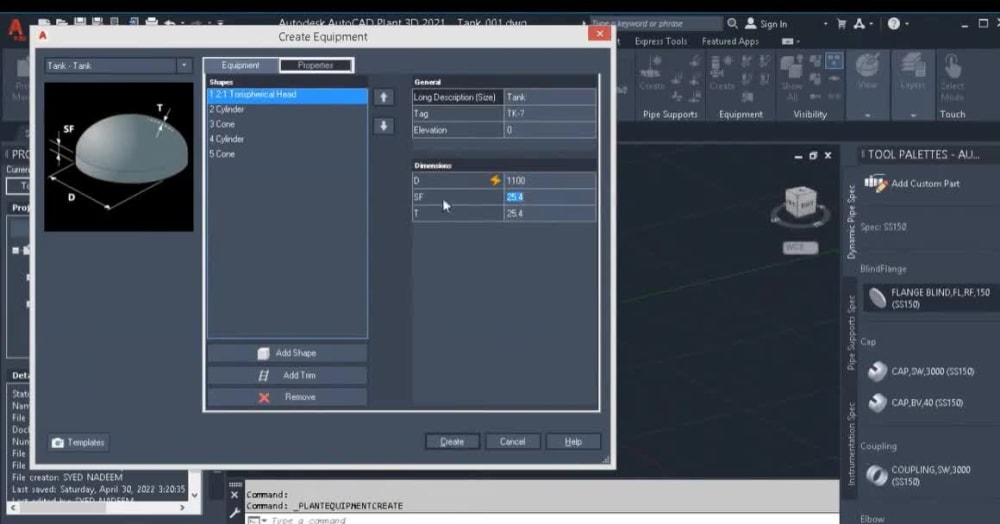This screenshot has width=1000, height=524.
Task: Open the Dynamic Pipe Spec palette tab
Action: (x=851, y=221)
